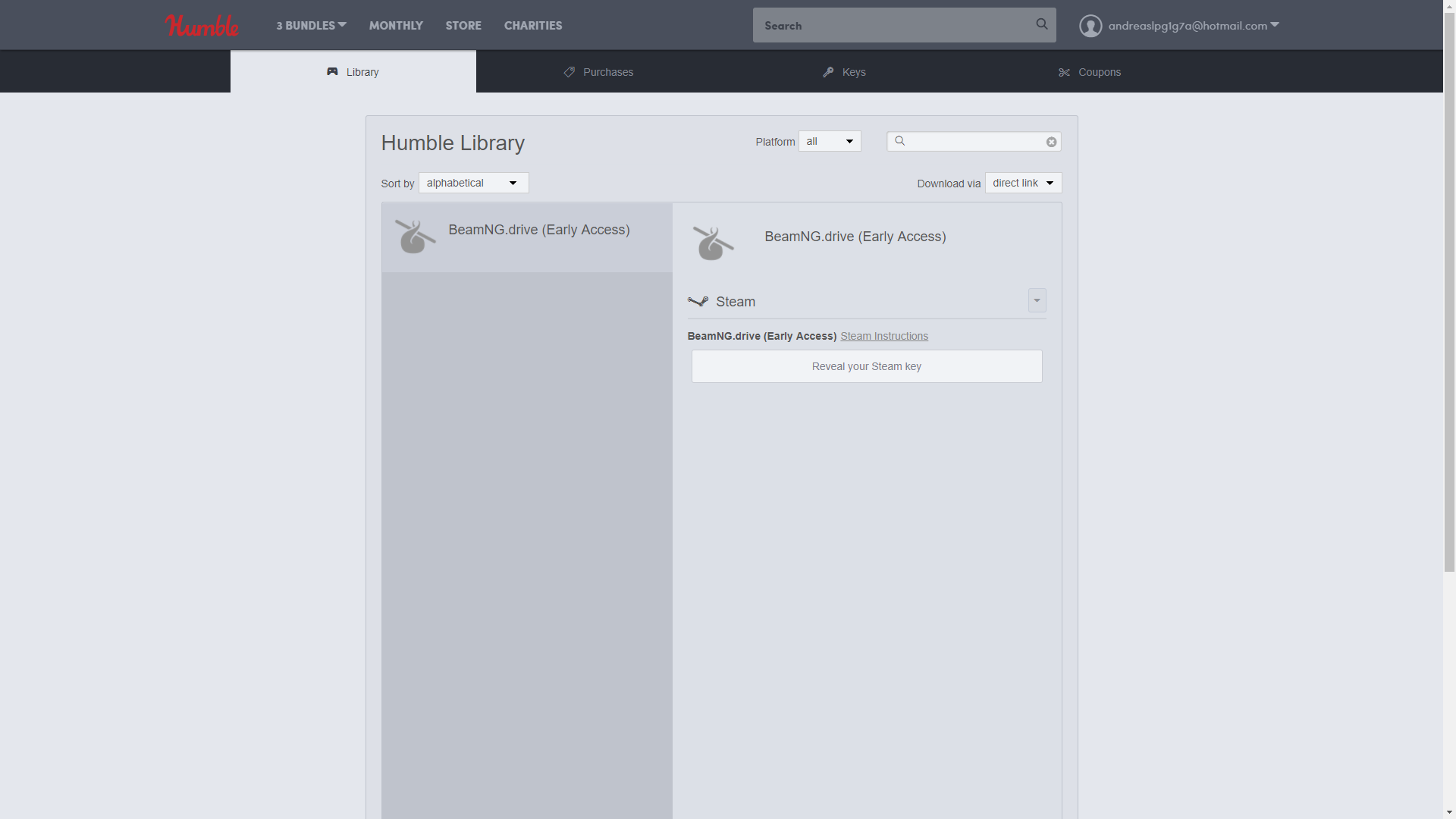Image resolution: width=1456 pixels, height=819 pixels.
Task: Select BeamNG.drive (Early Access) in library list
Action: pos(527,237)
